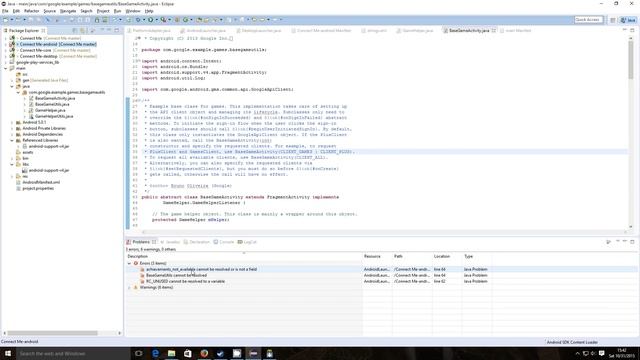This screenshot has width=640, height=360.
Task: Click the Run External Tools icon
Action: [x=163, y=20]
